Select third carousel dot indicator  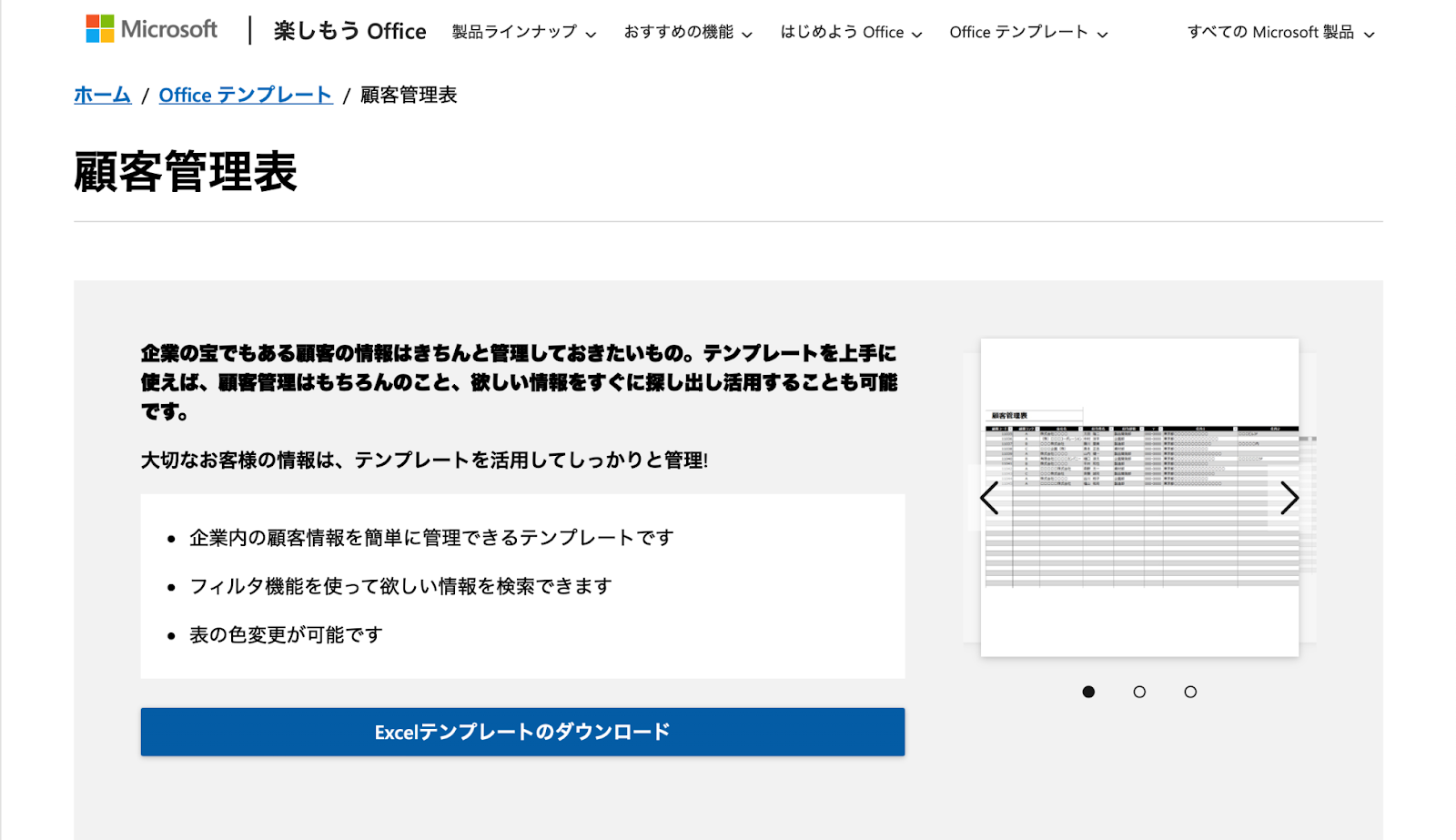(1190, 692)
